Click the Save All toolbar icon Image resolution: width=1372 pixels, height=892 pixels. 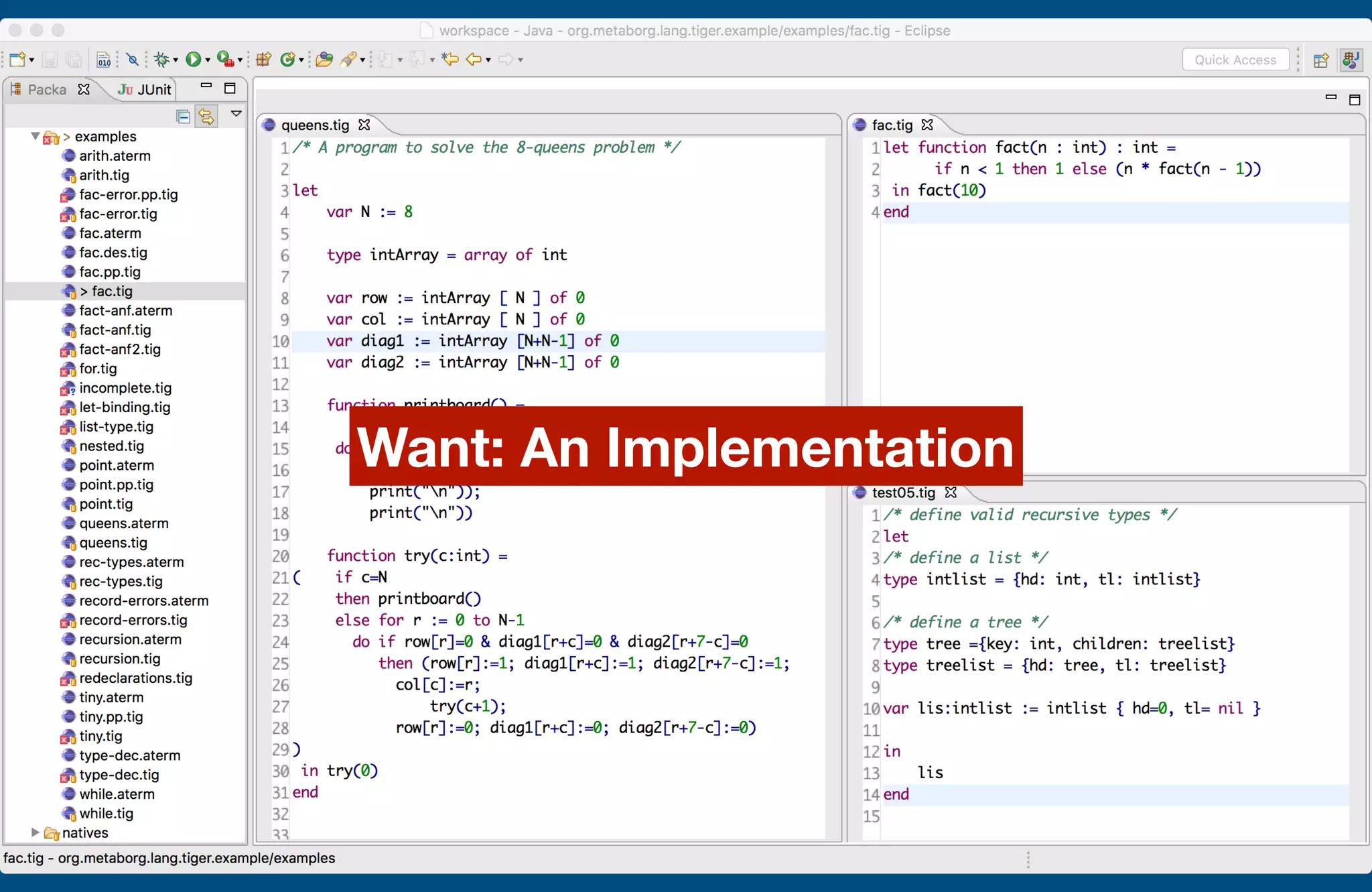tap(74, 60)
